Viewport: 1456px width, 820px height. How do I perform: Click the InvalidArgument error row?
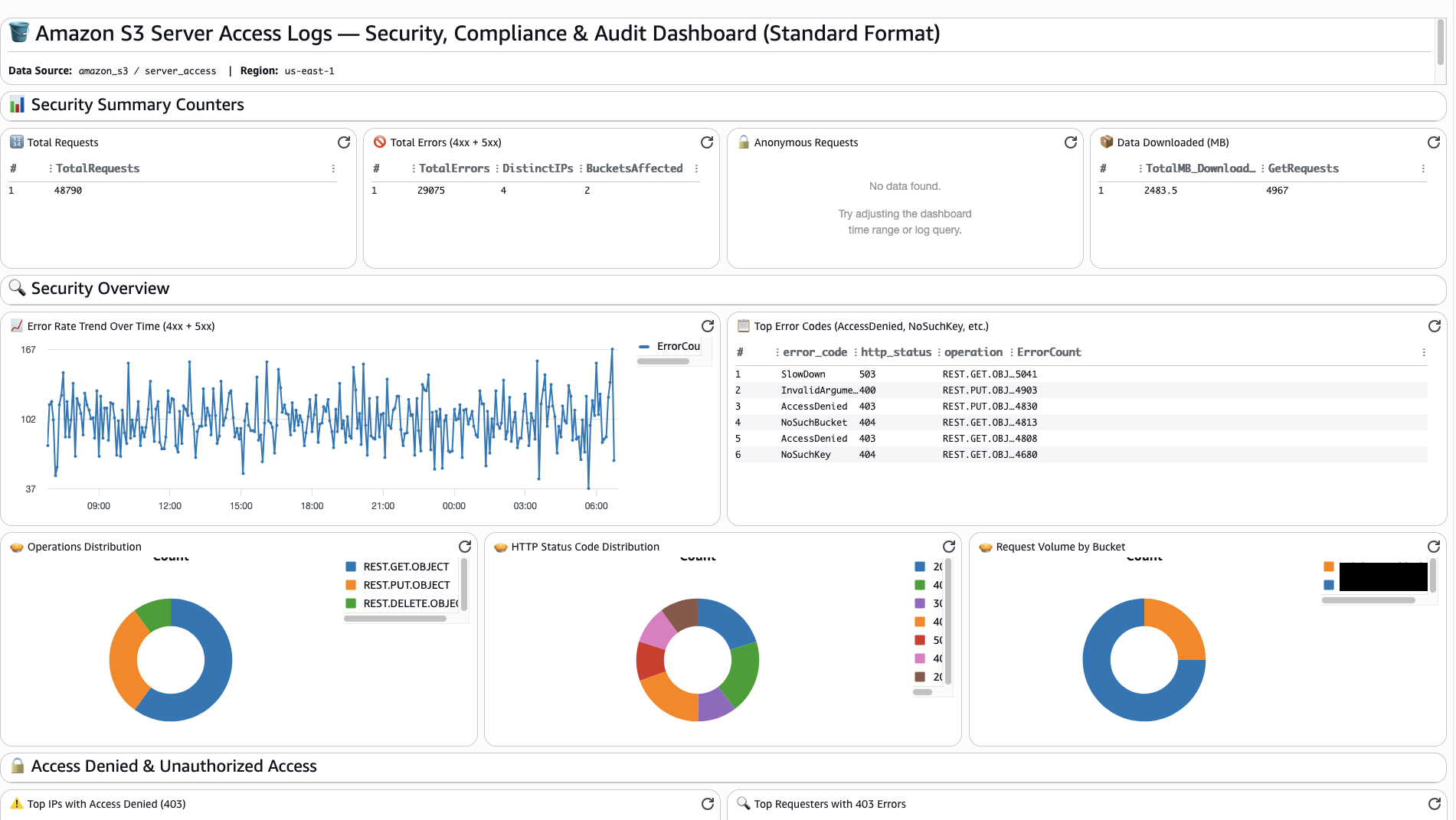click(x=1081, y=390)
